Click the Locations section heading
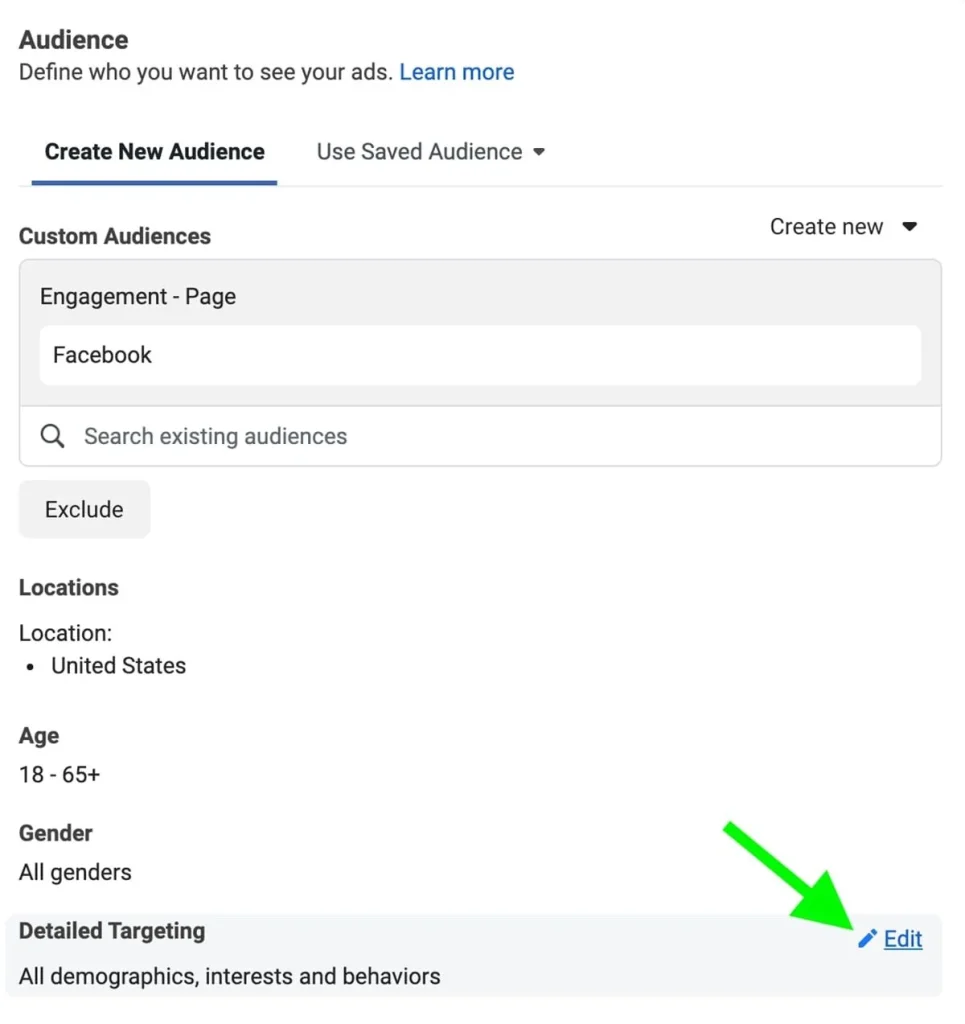 (x=69, y=588)
